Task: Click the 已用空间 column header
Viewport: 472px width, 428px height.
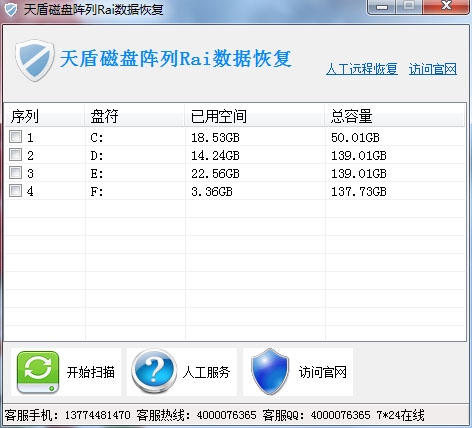Action: pyautogui.click(x=255, y=116)
